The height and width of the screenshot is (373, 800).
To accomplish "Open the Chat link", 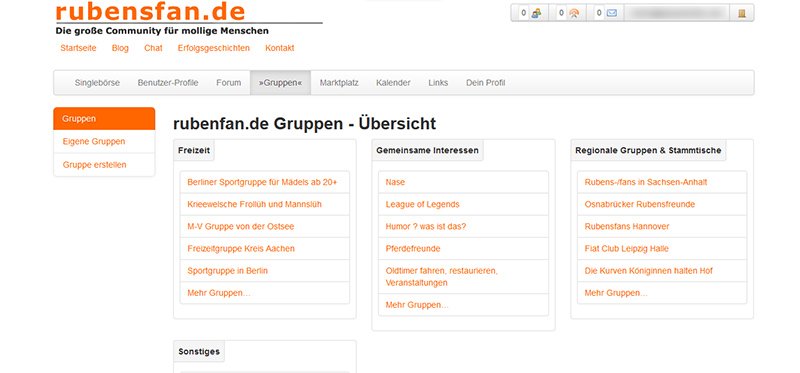I will pos(153,48).
